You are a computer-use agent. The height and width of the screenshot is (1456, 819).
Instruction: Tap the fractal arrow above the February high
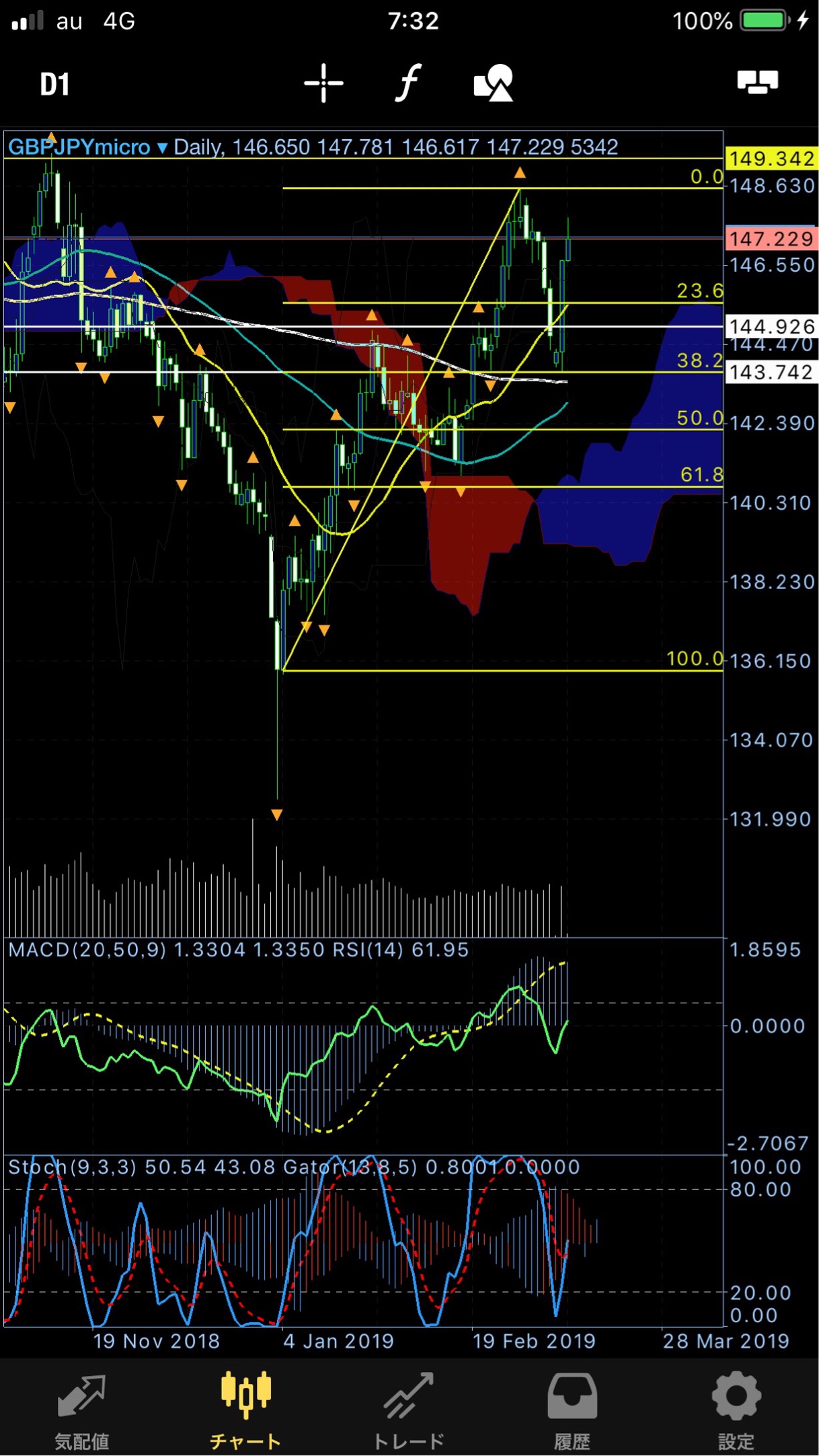[520, 174]
